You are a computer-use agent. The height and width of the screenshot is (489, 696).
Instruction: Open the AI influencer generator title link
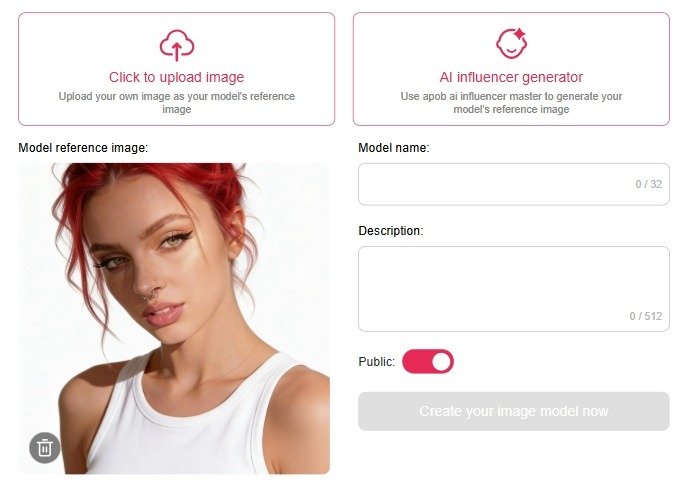tap(511, 77)
